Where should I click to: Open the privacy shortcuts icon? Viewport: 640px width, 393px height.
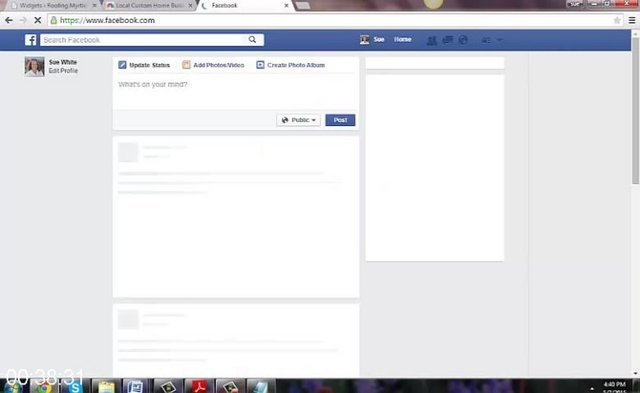click(x=486, y=40)
